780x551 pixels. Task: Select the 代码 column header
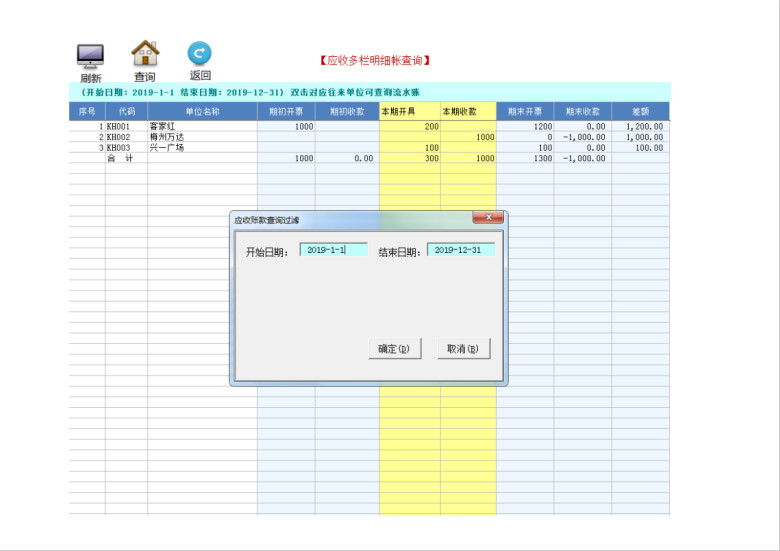click(x=126, y=111)
